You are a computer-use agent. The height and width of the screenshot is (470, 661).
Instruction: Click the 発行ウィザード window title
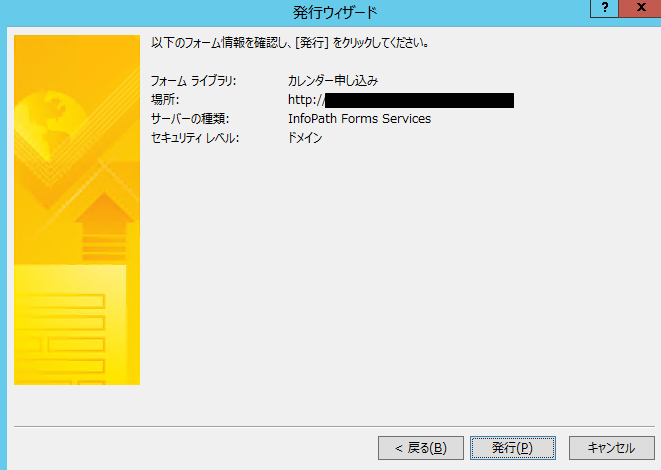click(335, 13)
